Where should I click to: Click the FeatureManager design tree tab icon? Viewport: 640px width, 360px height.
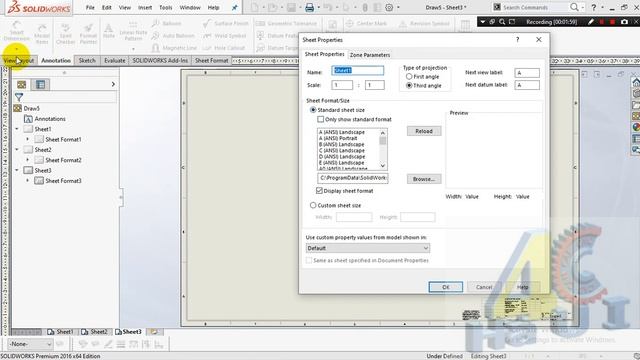pyautogui.click(x=22, y=84)
